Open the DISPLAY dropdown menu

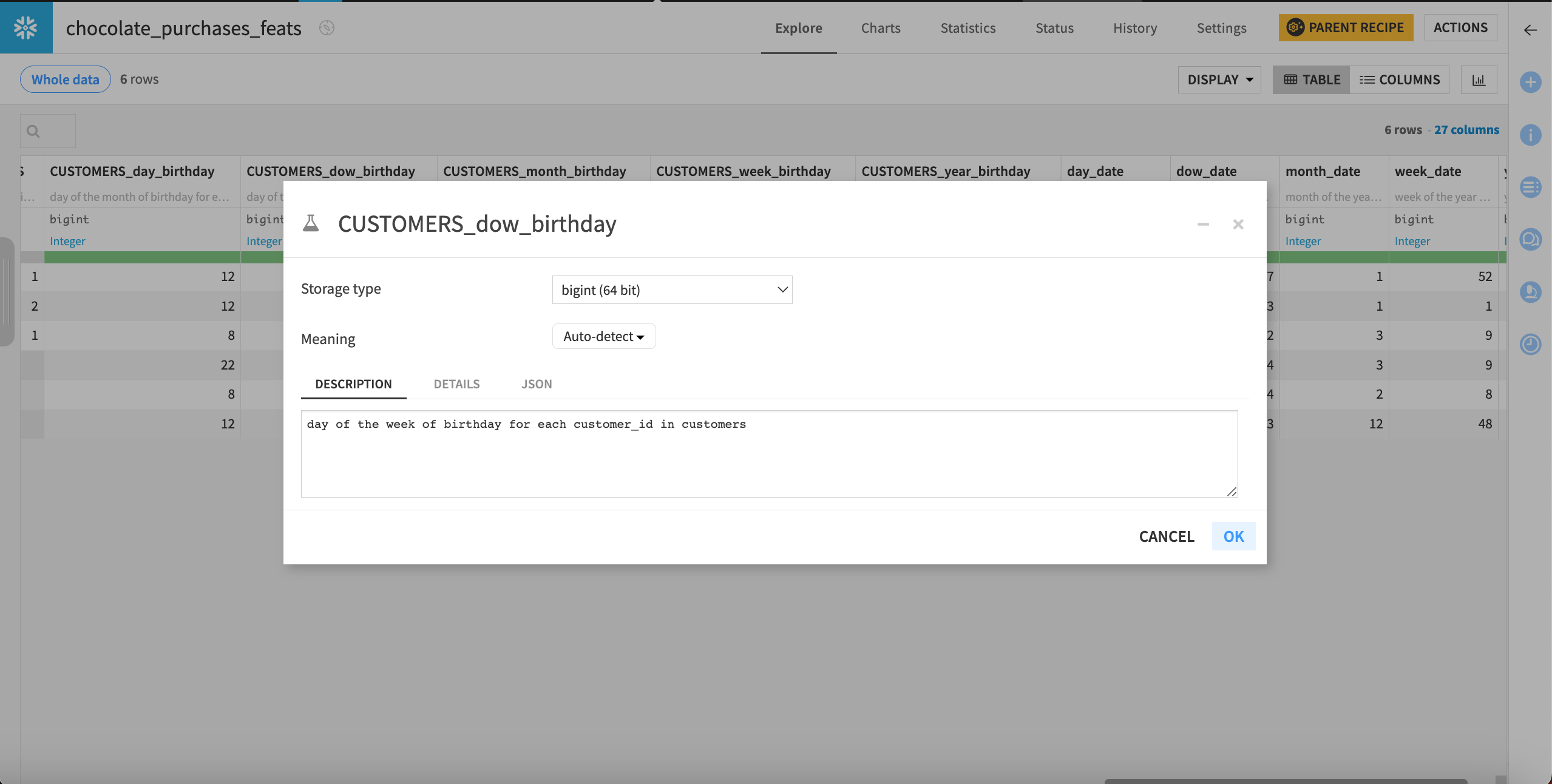coord(1219,80)
